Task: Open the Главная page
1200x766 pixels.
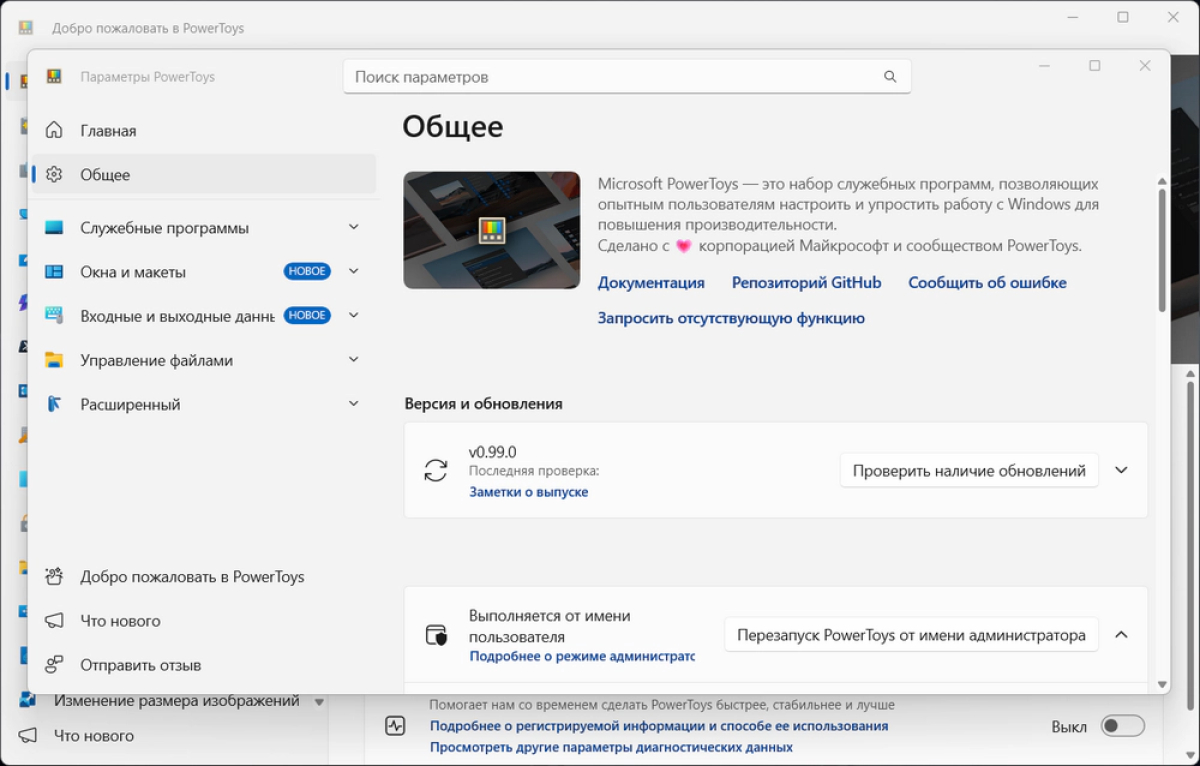Action: click(x=108, y=131)
